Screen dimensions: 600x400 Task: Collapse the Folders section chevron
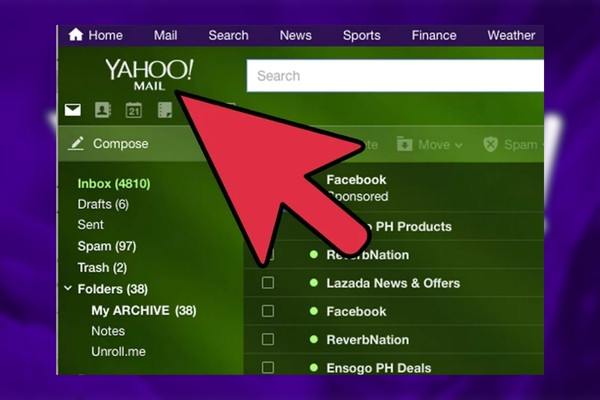tap(68, 288)
